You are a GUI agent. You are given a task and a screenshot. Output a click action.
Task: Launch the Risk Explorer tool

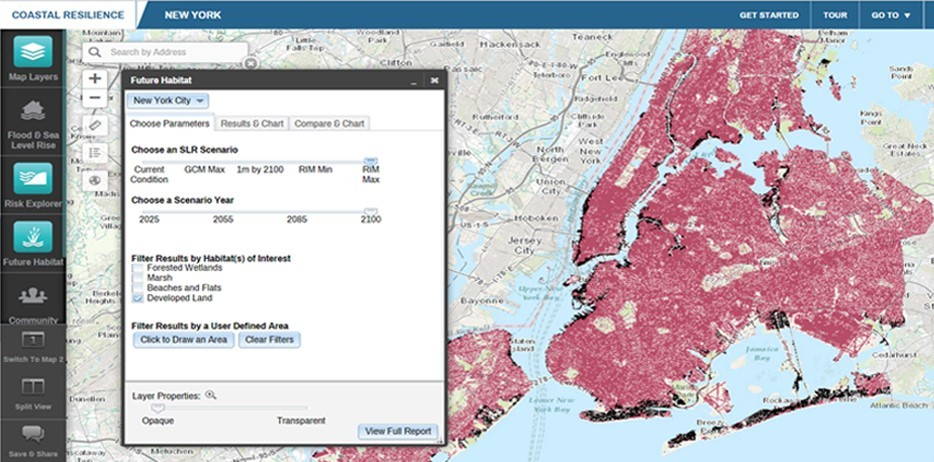coord(33,186)
